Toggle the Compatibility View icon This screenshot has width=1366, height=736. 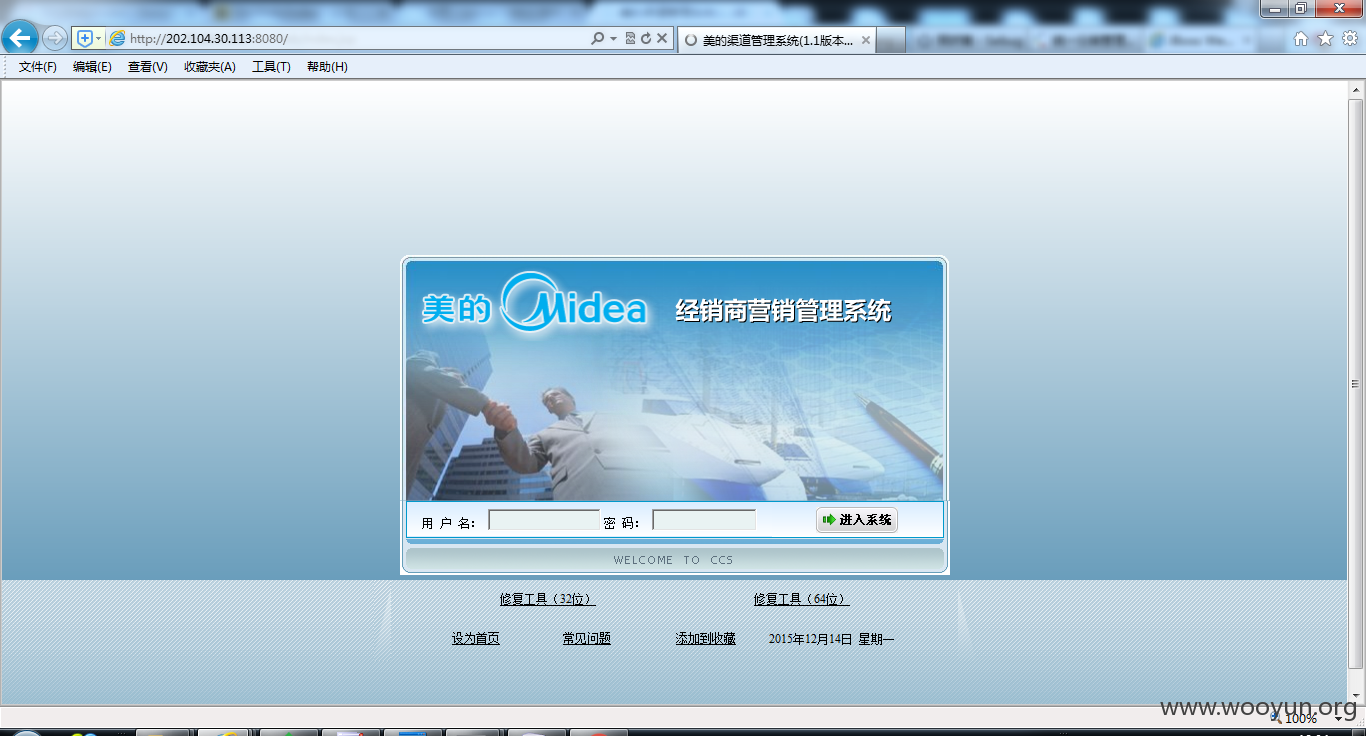[x=630, y=38]
